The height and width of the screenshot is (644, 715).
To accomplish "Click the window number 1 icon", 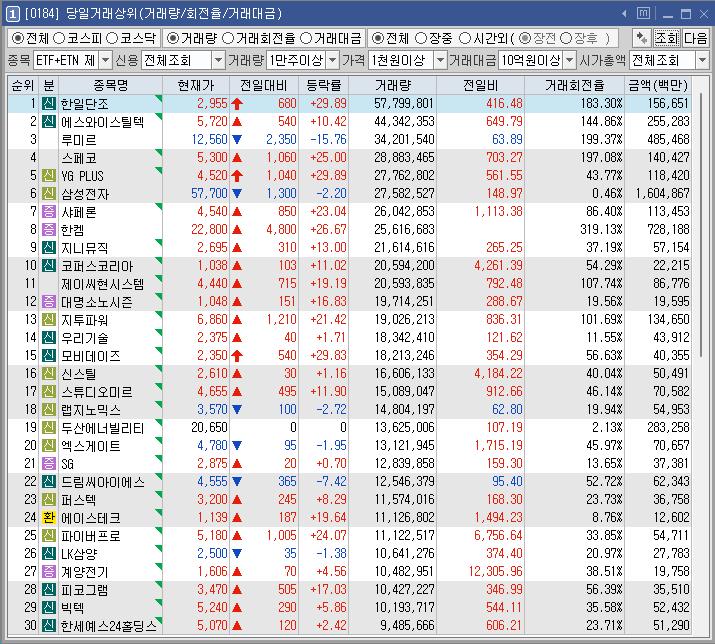I will click(x=12, y=14).
